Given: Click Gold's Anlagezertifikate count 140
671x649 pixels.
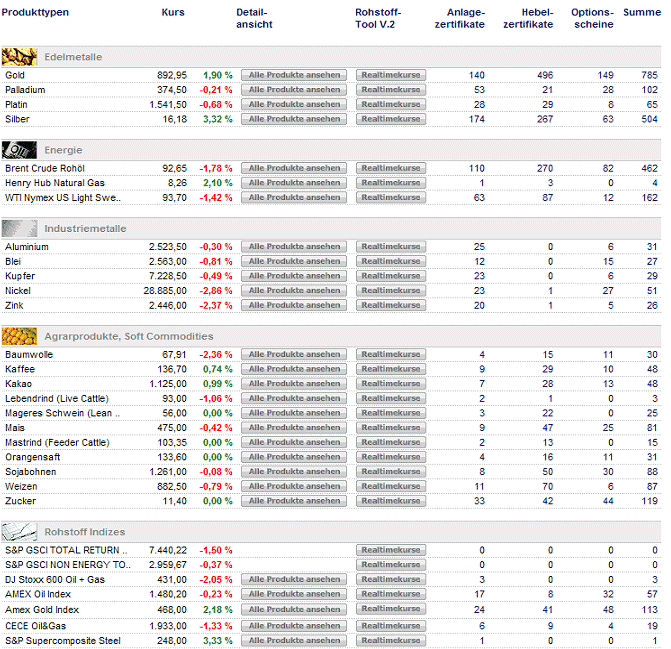Looking at the screenshot, I should coord(476,75).
